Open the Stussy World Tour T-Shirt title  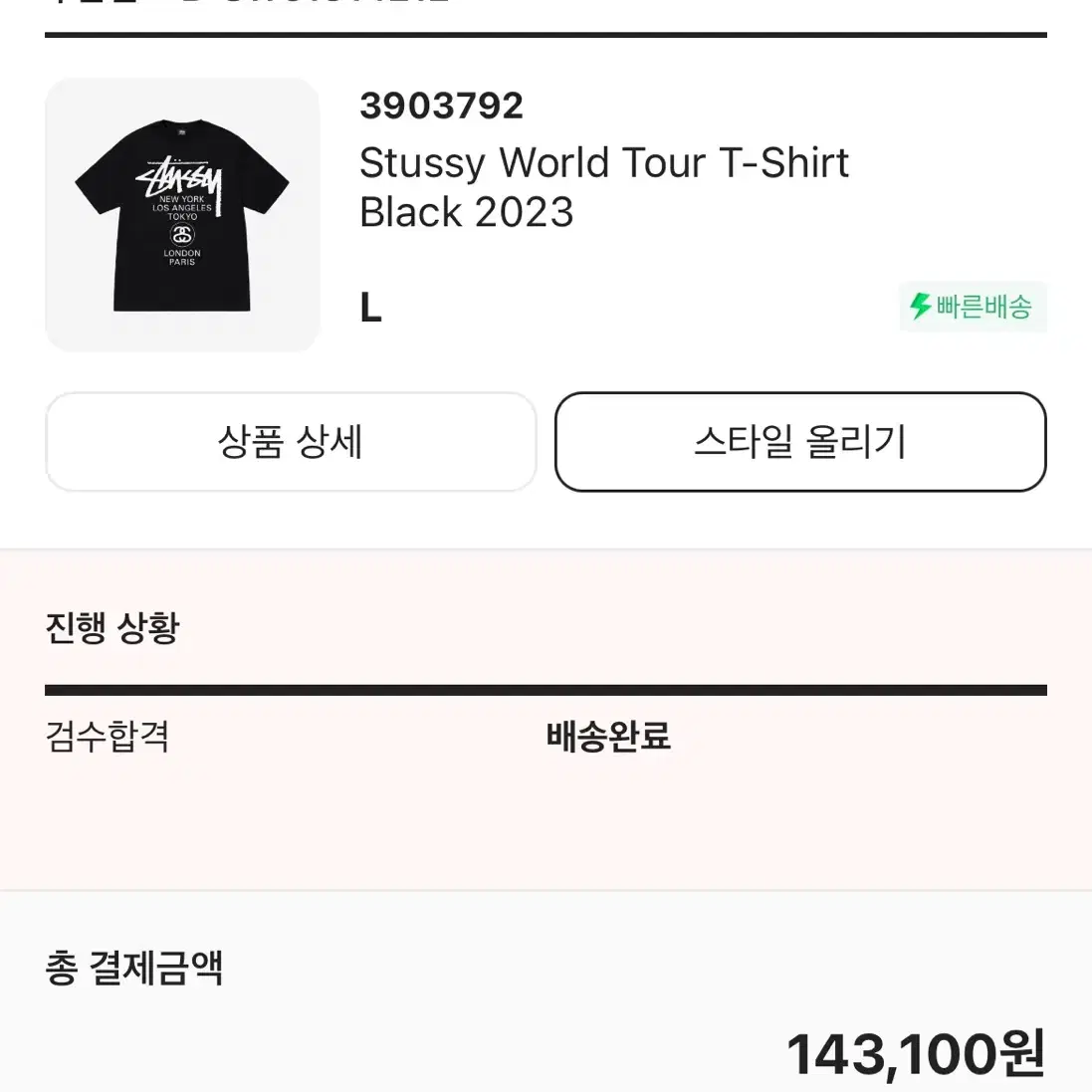tap(604, 163)
